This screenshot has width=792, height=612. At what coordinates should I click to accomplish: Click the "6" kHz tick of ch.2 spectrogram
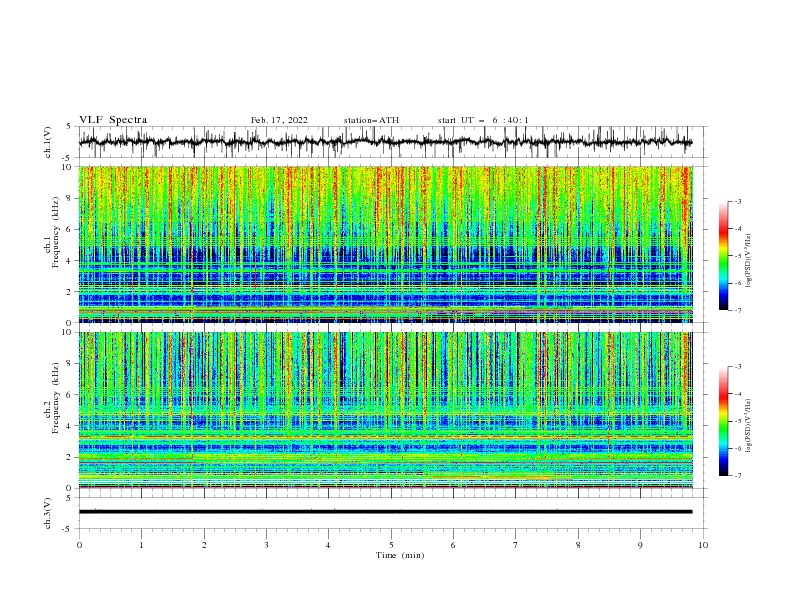point(70,395)
